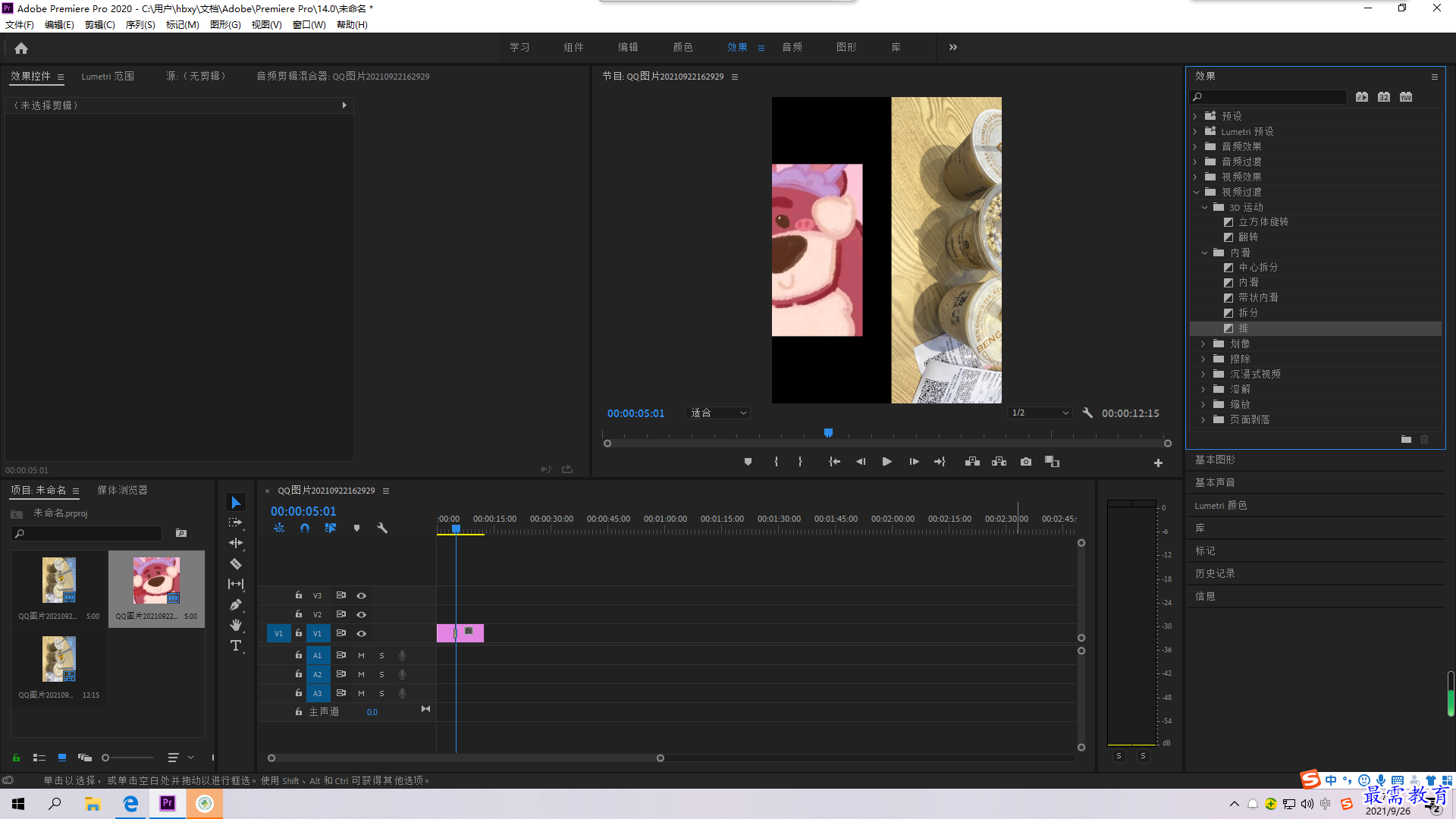The height and width of the screenshot is (819, 1456).
Task: Expand the 划像 folder
Action: point(1203,344)
